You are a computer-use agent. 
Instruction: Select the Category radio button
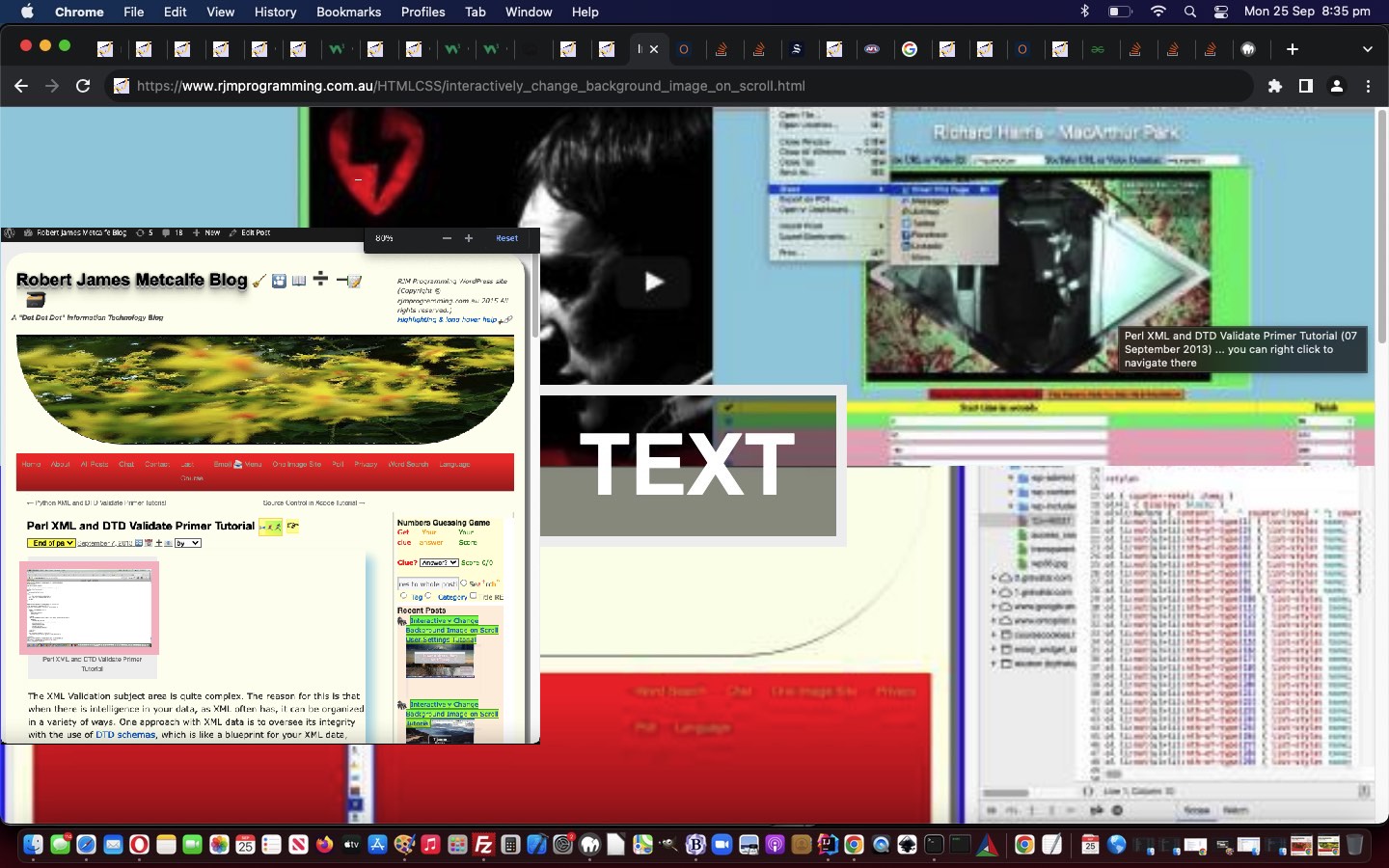coord(428,596)
